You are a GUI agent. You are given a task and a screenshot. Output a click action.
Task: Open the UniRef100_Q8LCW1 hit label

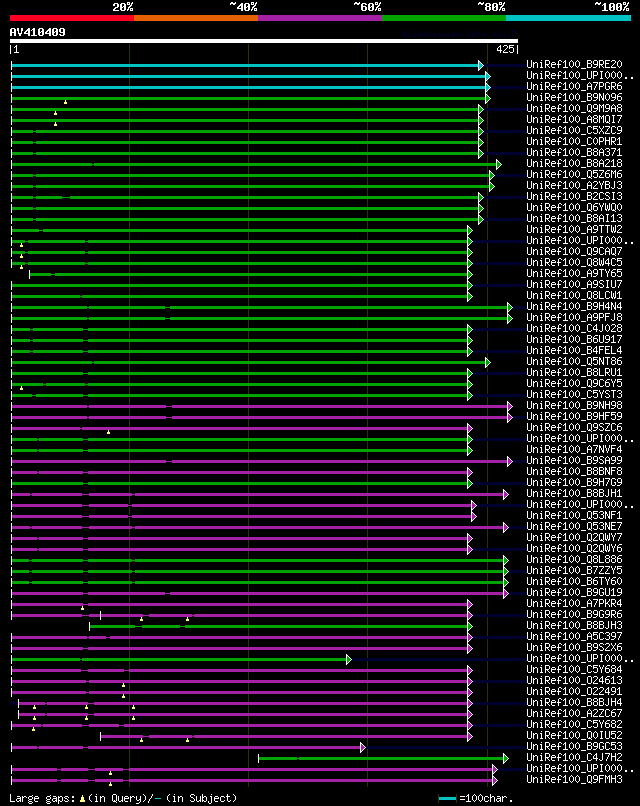[x=574, y=296]
